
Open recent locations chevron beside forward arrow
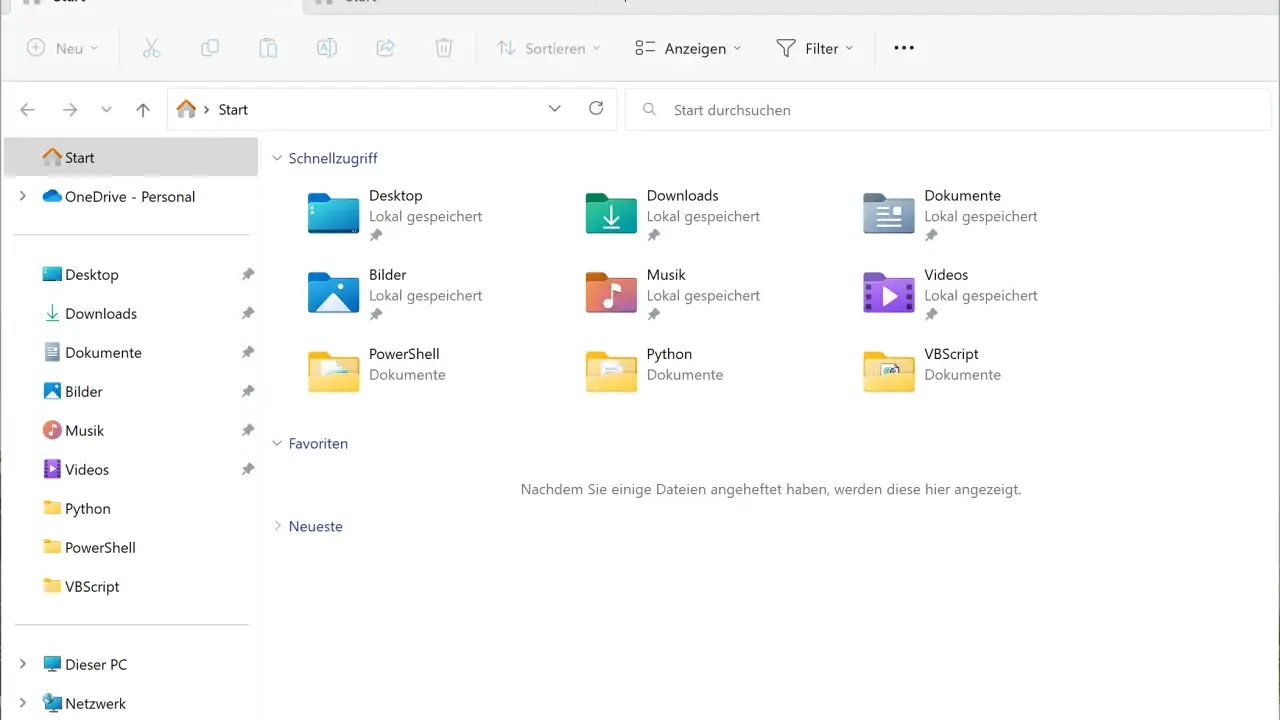pos(107,110)
